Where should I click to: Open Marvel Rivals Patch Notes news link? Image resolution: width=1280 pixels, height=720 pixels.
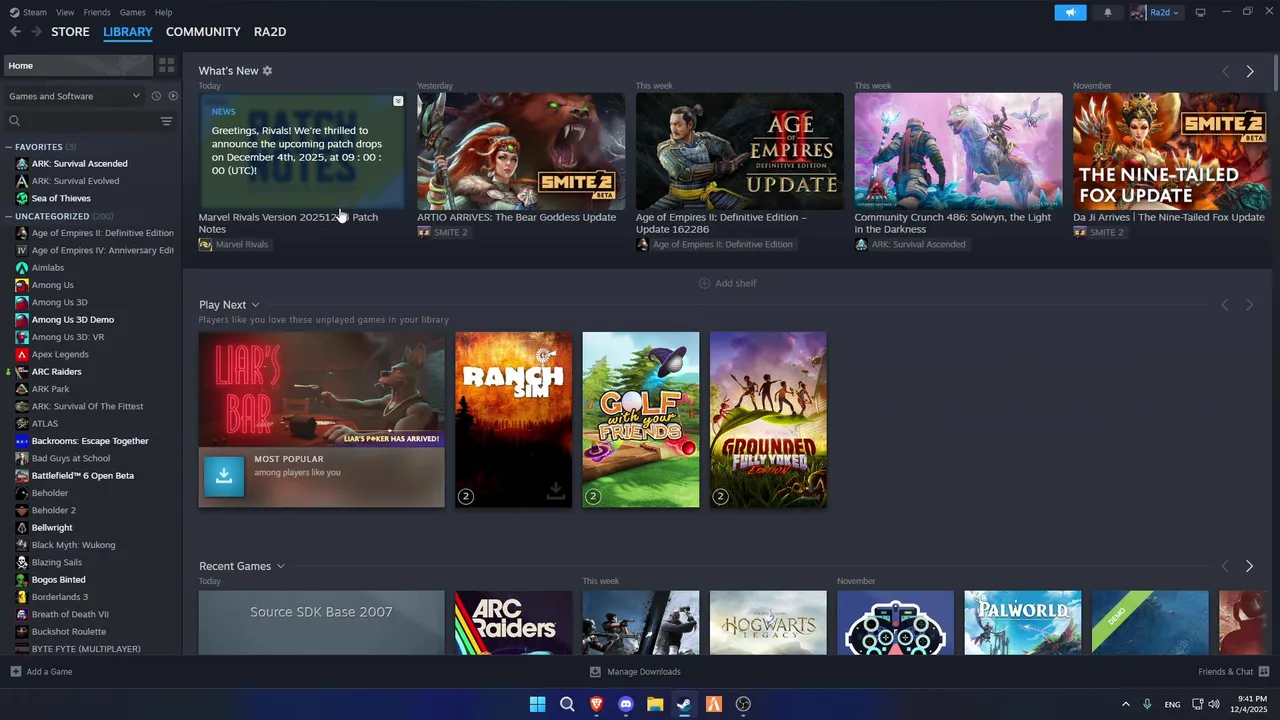pyautogui.click(x=288, y=223)
